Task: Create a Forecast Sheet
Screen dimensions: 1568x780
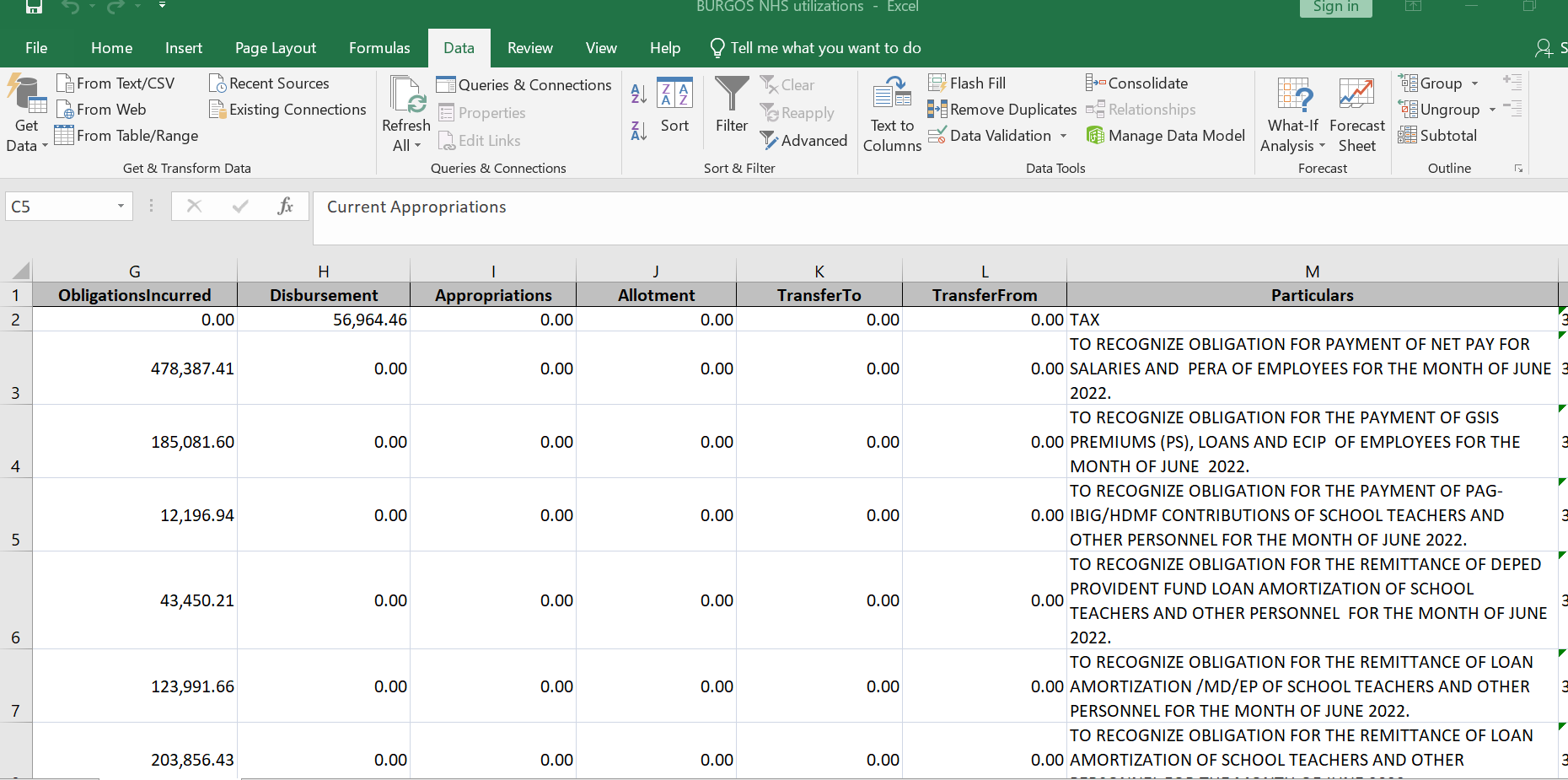Action: coord(1356,115)
